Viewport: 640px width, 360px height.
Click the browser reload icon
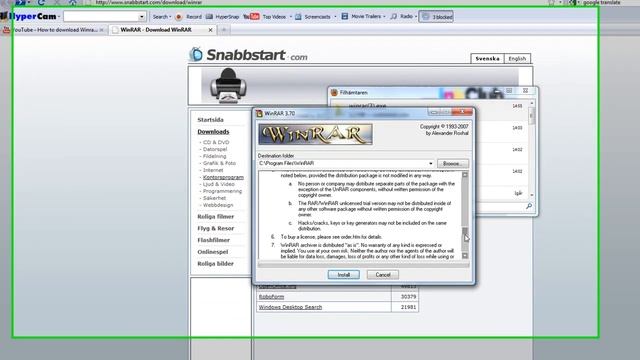point(41,2)
